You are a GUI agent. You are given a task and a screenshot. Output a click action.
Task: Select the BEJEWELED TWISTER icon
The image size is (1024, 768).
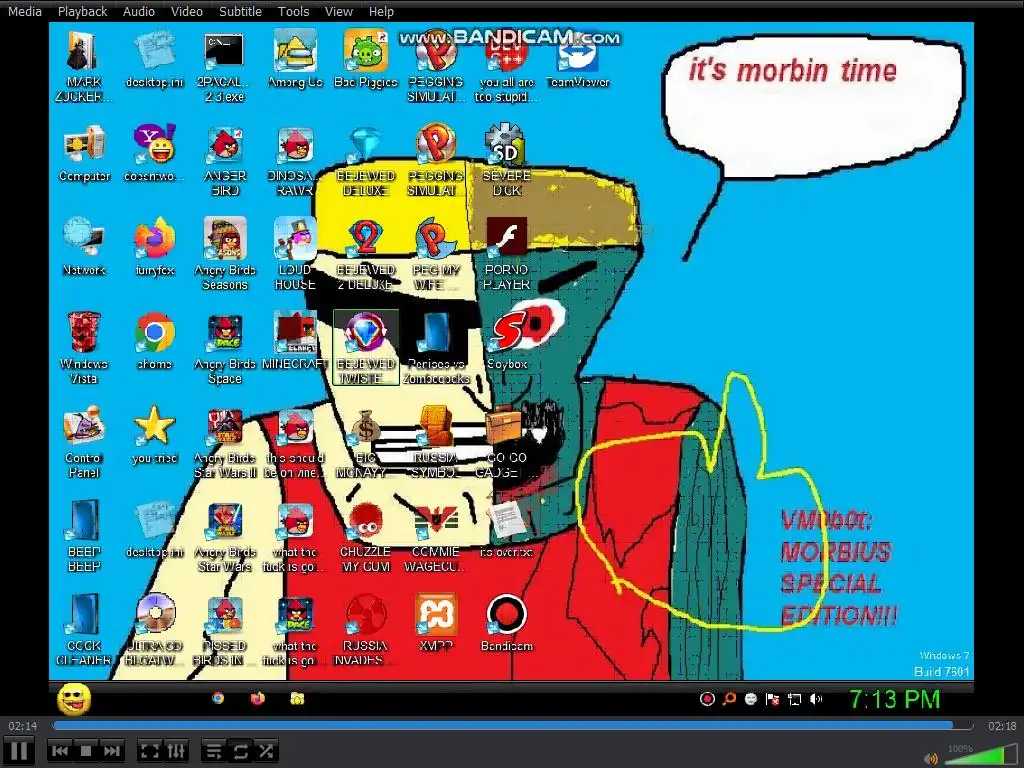pyautogui.click(x=366, y=349)
